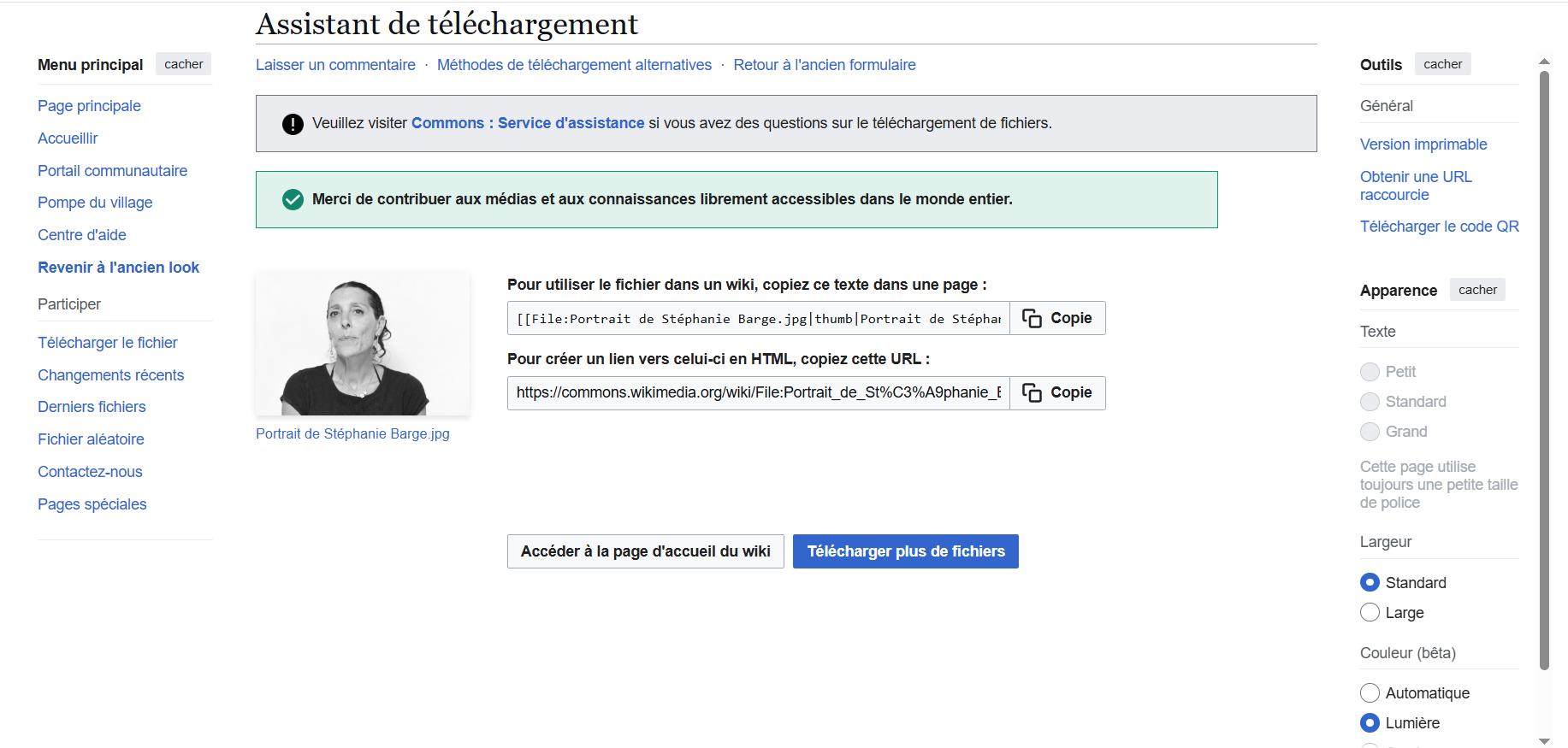1568x748 pixels.
Task: Click Télécharger le code QR
Action: pyautogui.click(x=1440, y=226)
